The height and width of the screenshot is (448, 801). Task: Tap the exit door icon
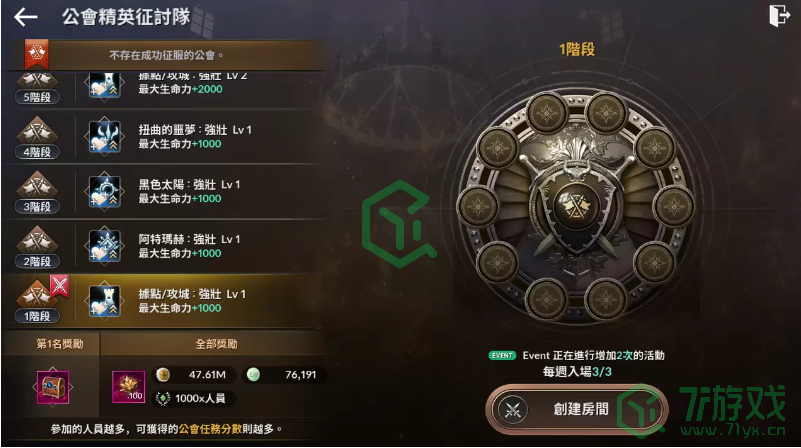pyautogui.click(x=780, y=15)
